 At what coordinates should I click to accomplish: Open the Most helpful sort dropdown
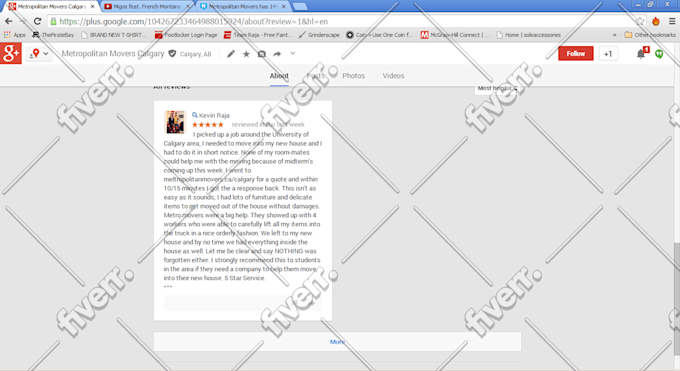[x=497, y=89]
